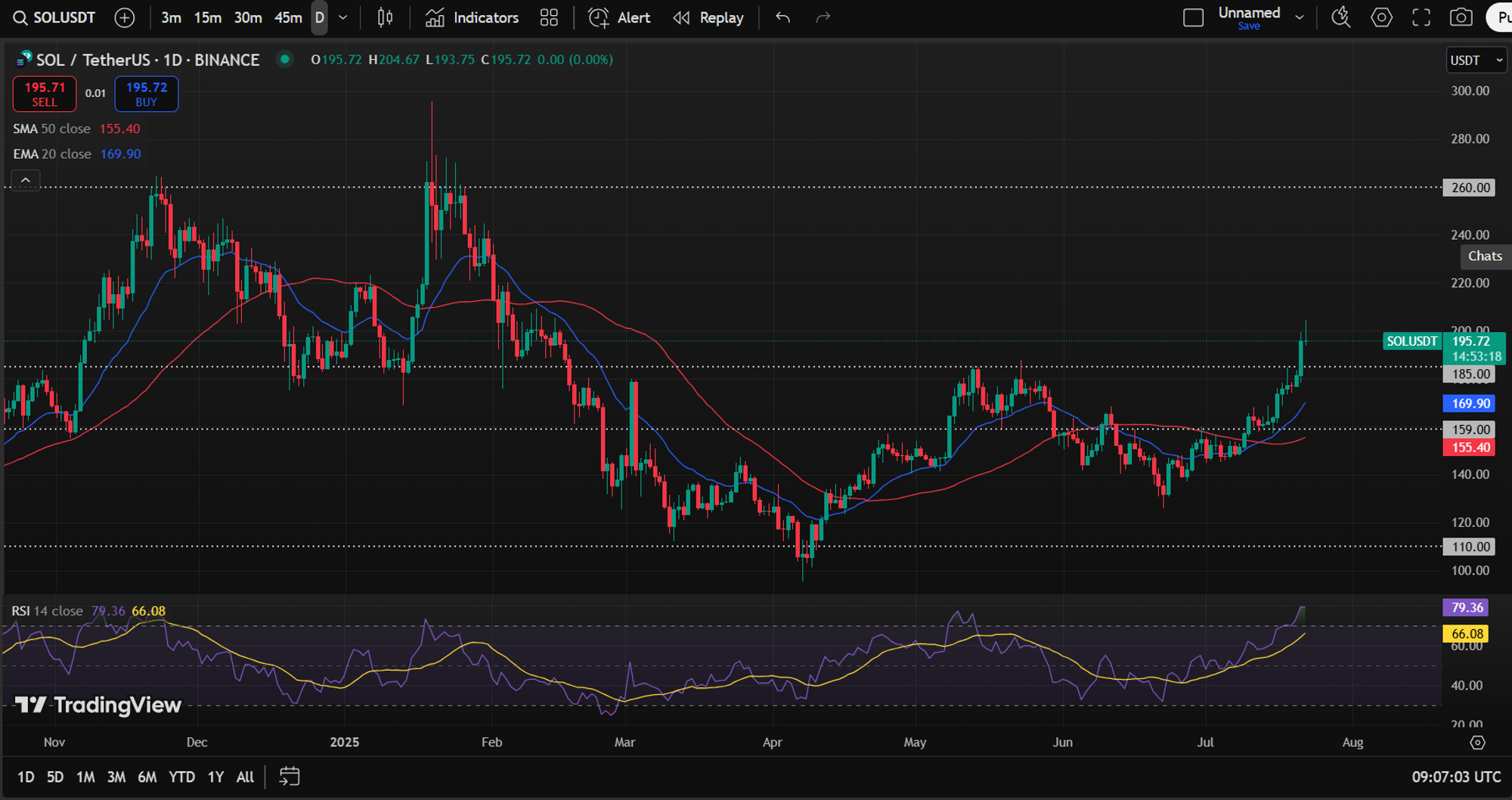Set range to 5D
The width and height of the screenshot is (1512, 800).
[x=55, y=777]
